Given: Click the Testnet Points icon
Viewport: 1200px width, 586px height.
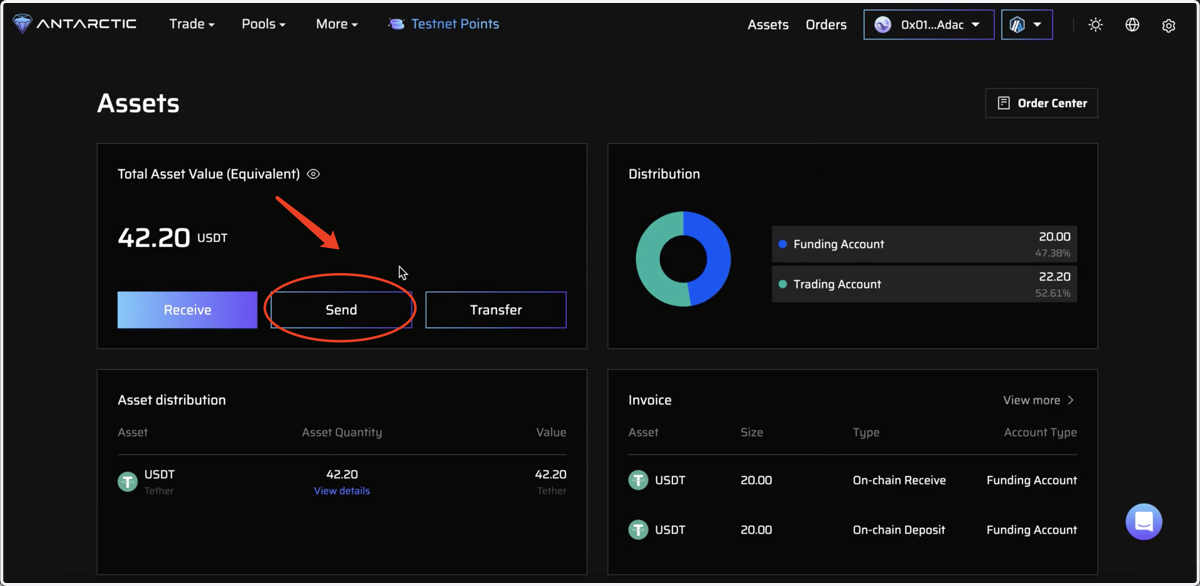Looking at the screenshot, I should [x=396, y=24].
